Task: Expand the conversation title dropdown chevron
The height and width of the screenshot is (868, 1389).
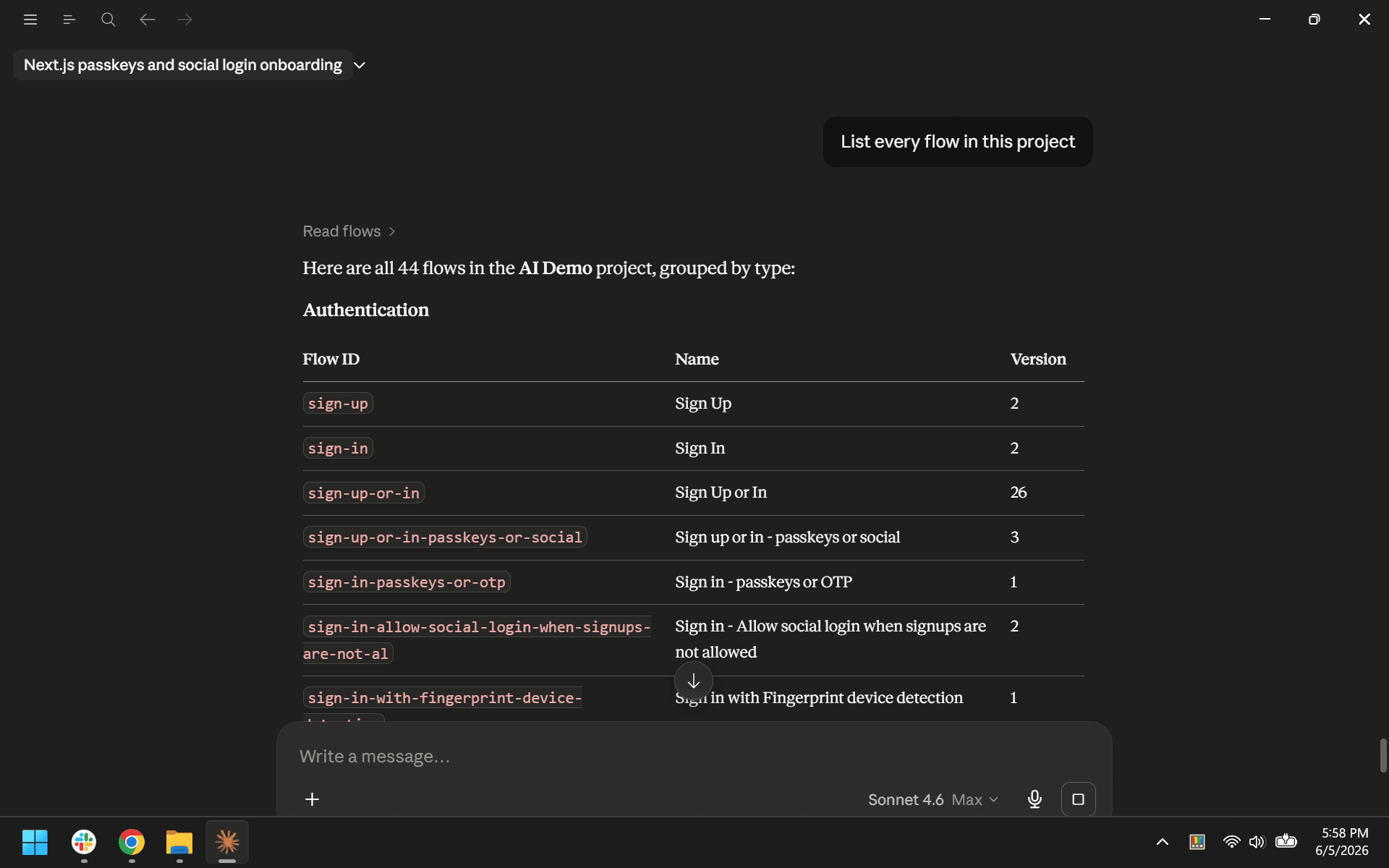Action: coord(360,65)
